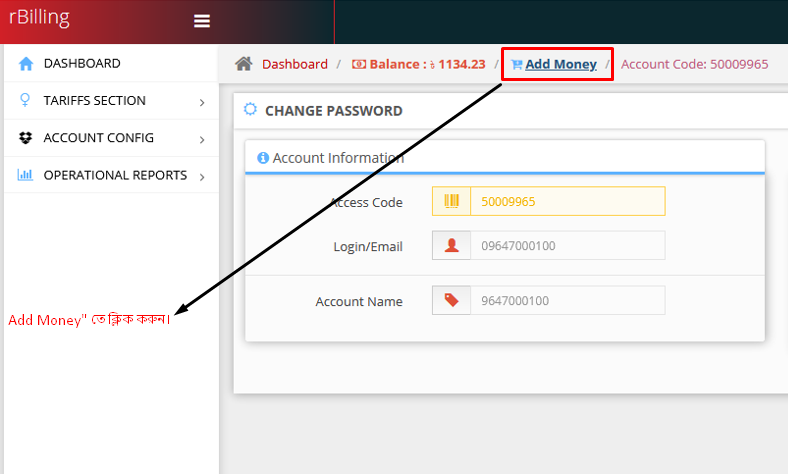
Task: Click the Account Name input field
Action: coord(567,300)
